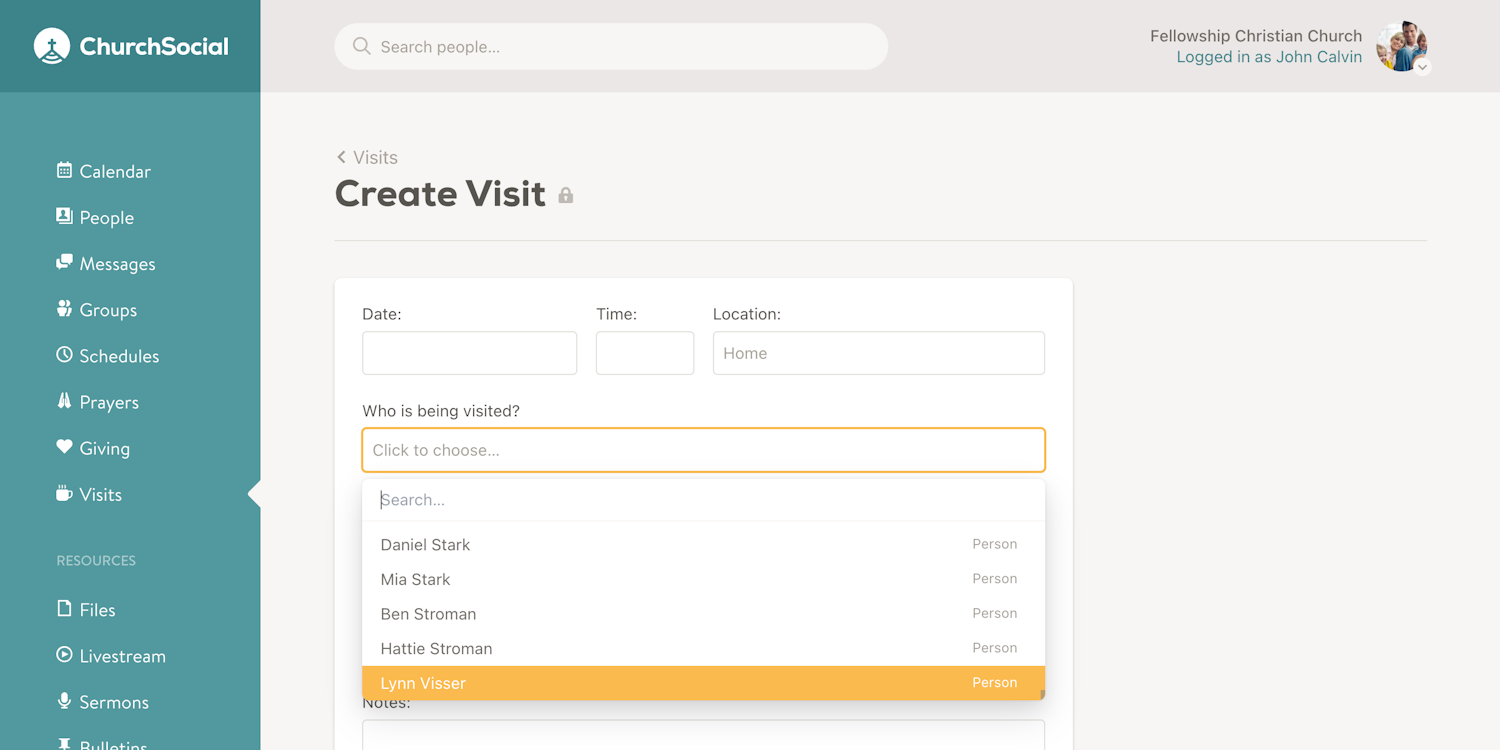Click the People icon in sidebar
Viewport: 1500px width, 750px height.
click(x=64, y=216)
